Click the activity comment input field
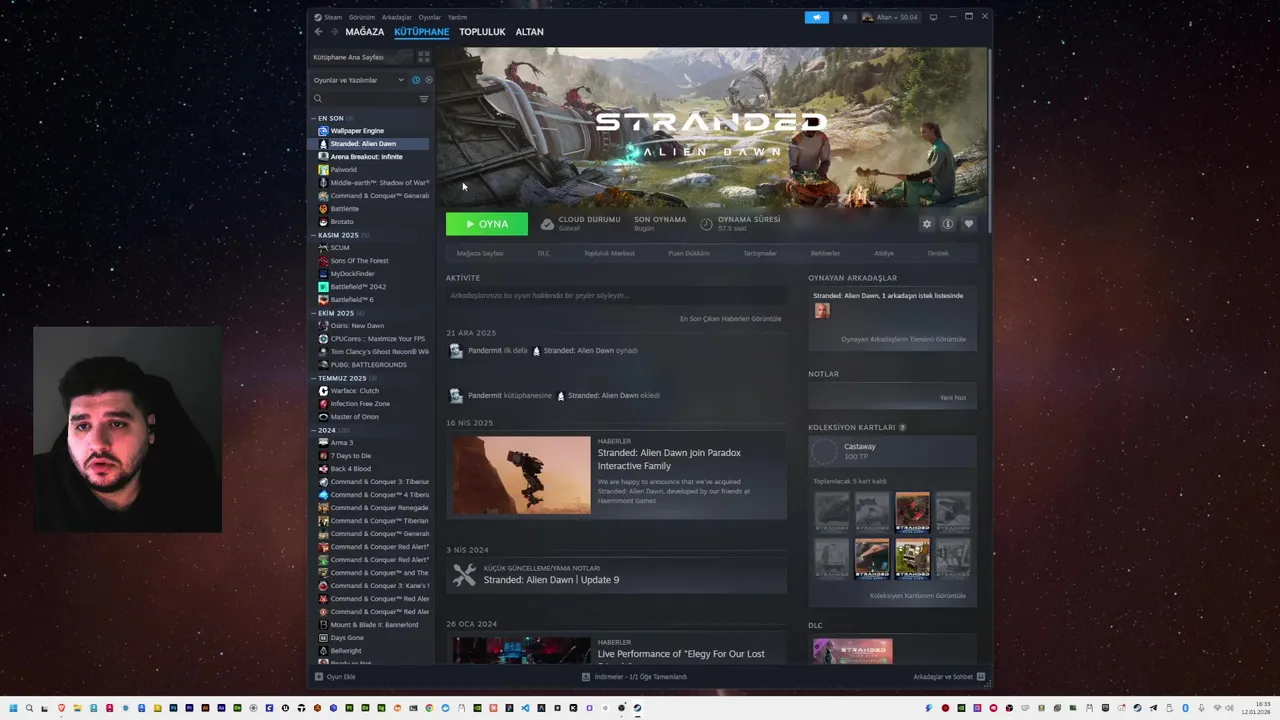The height and width of the screenshot is (720, 1280). [x=616, y=296]
